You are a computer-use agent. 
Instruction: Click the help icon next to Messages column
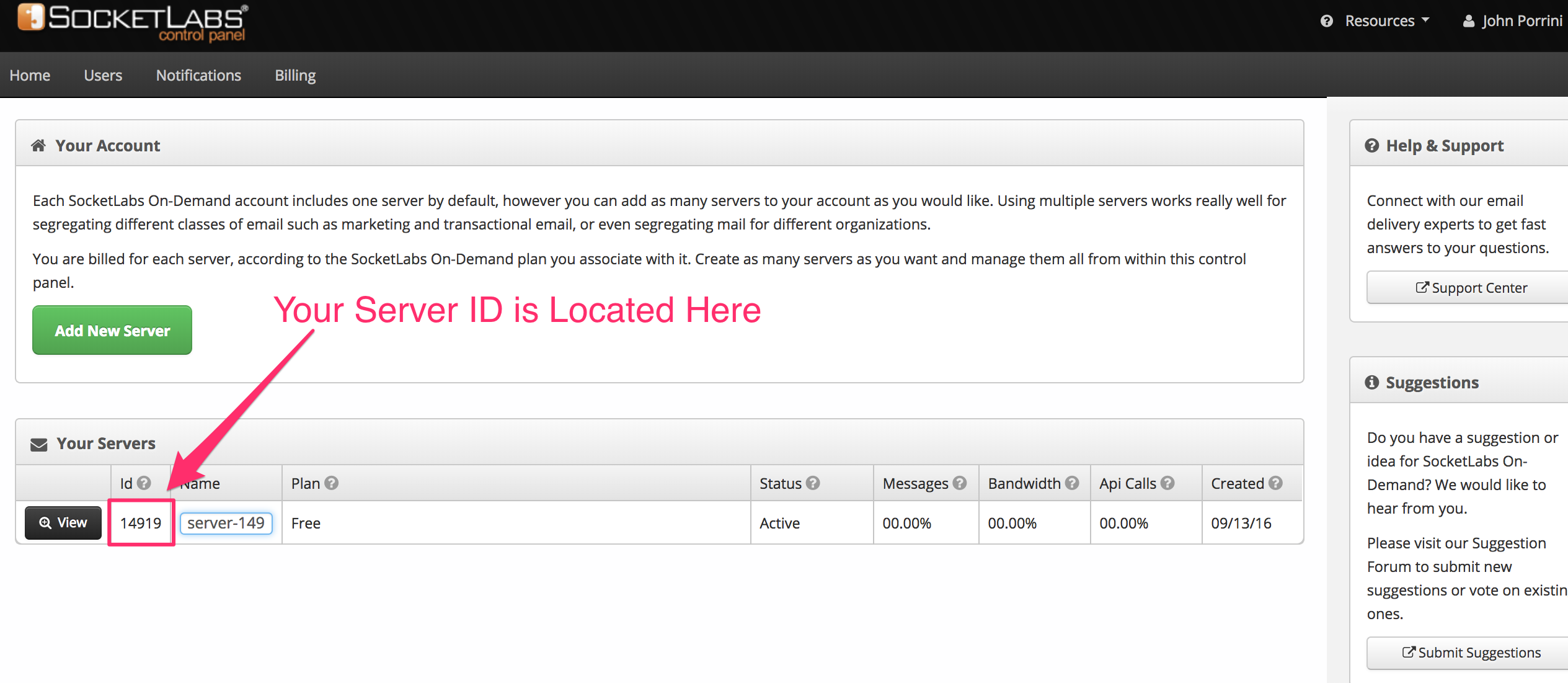(x=960, y=483)
